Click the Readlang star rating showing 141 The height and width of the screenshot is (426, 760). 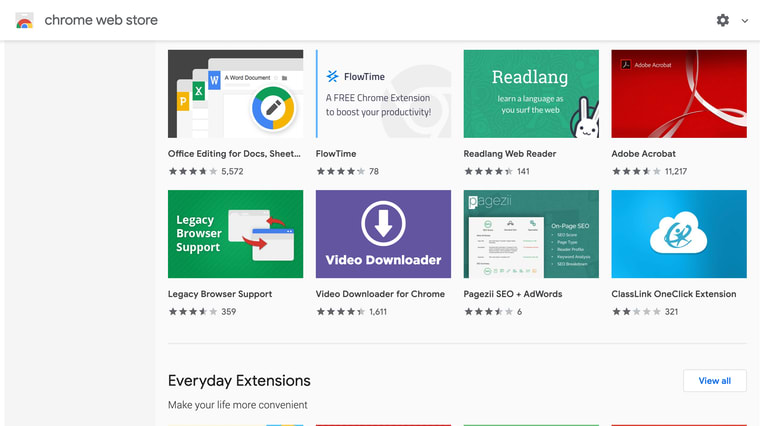point(496,171)
